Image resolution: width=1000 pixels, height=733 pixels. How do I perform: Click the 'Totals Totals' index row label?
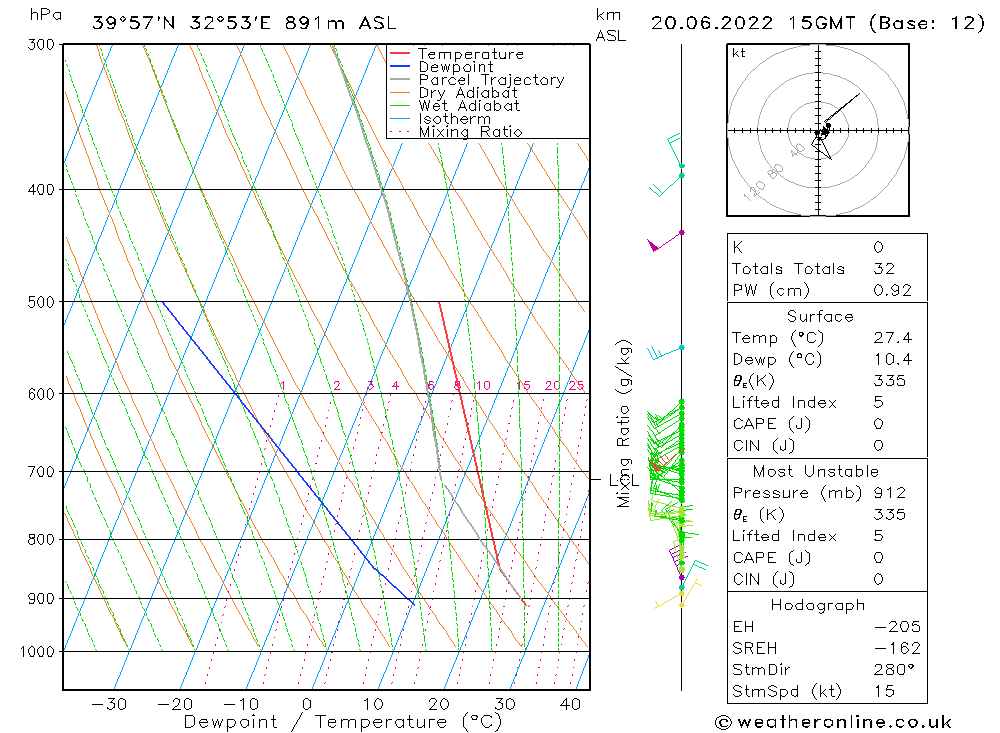click(x=788, y=269)
